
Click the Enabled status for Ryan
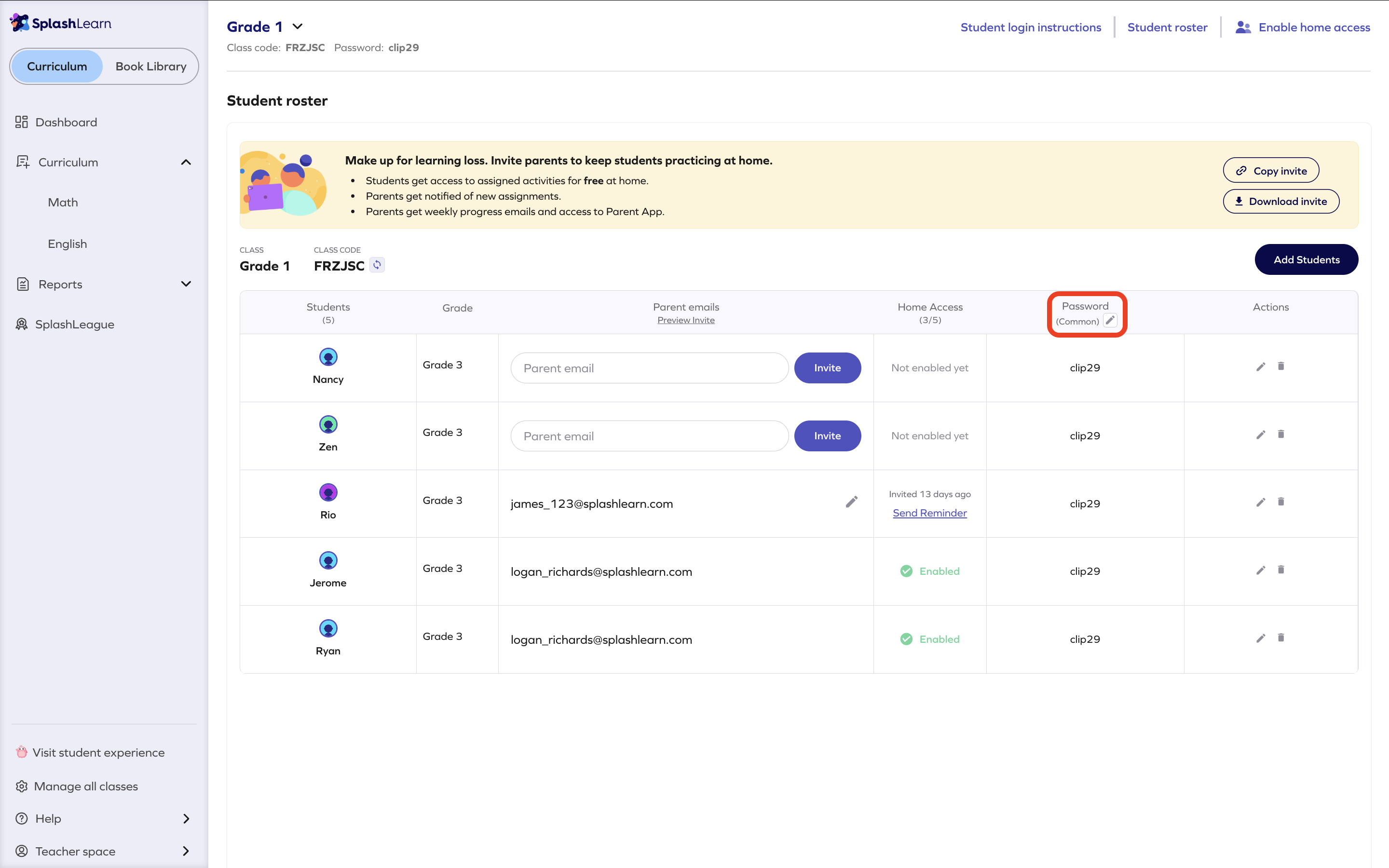pos(930,639)
